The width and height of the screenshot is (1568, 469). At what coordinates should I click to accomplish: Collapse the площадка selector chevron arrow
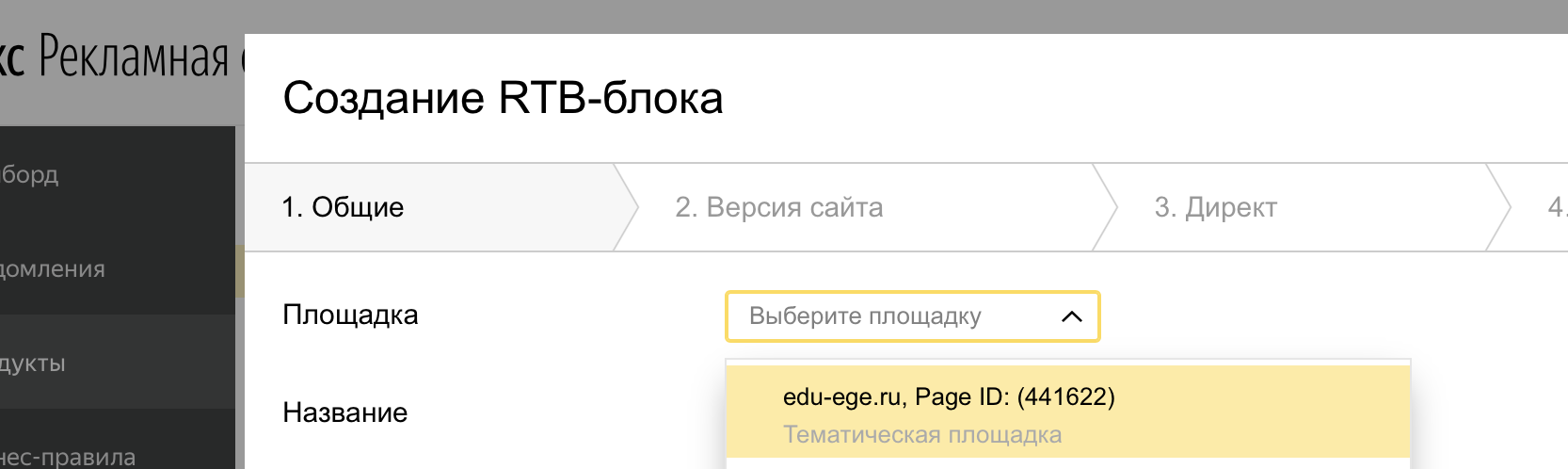pyautogui.click(x=1071, y=316)
